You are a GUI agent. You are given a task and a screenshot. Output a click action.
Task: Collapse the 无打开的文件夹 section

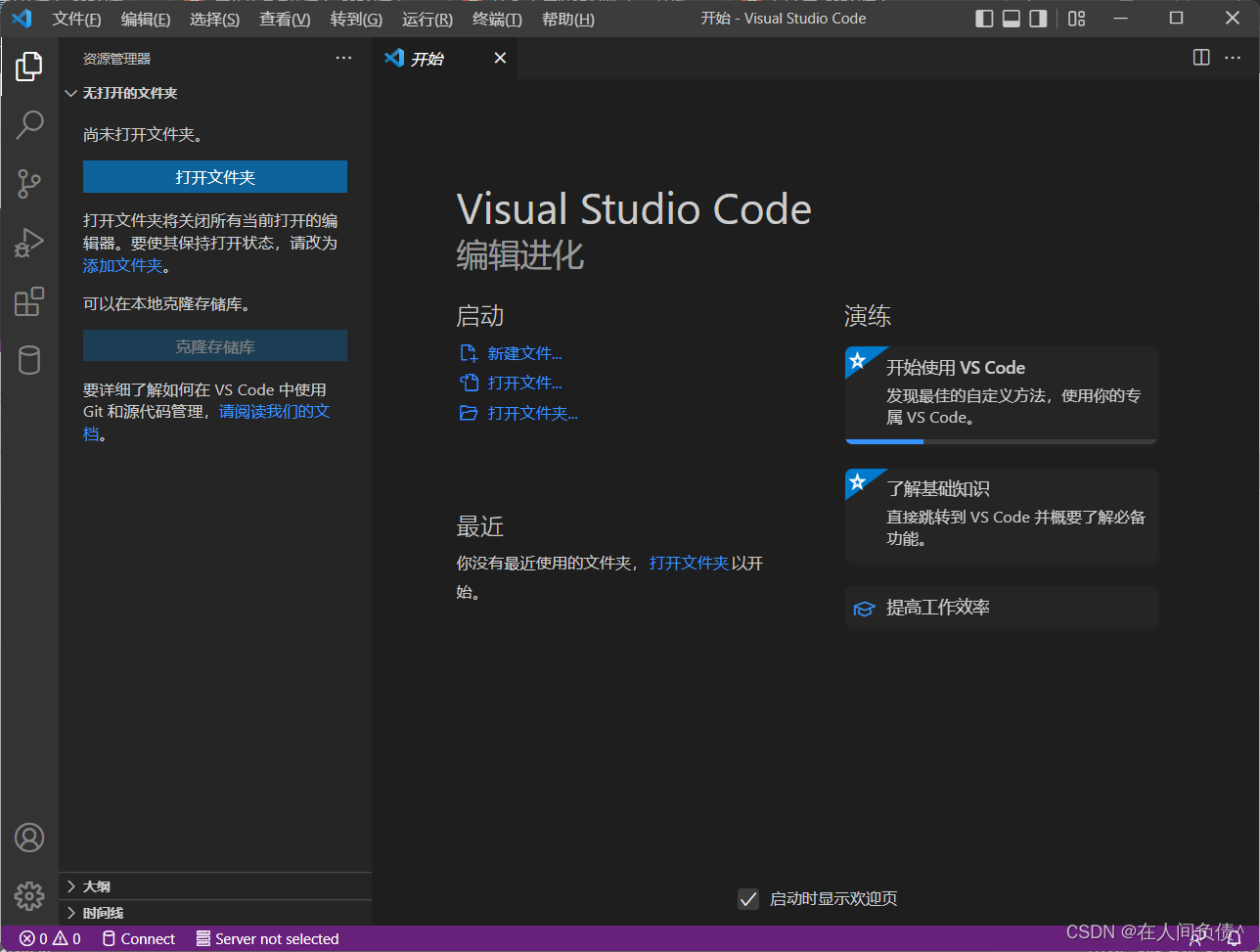tap(215, 93)
